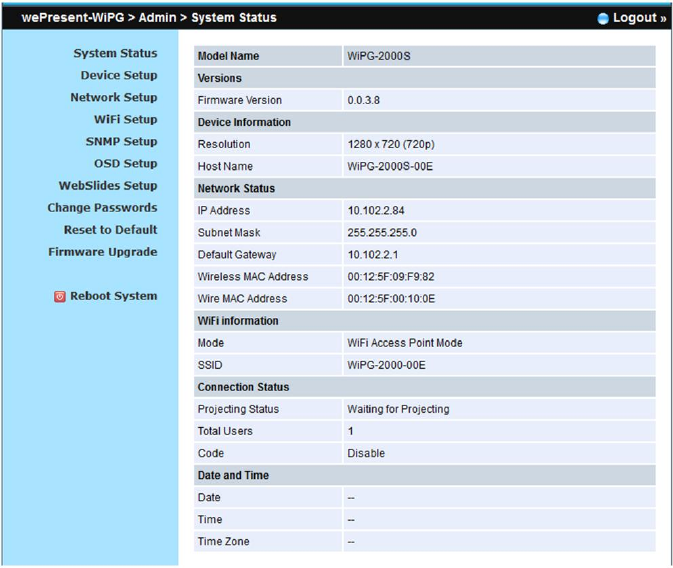Click the Time Zone label
This screenshot has height=568, width=673.
coord(223,542)
